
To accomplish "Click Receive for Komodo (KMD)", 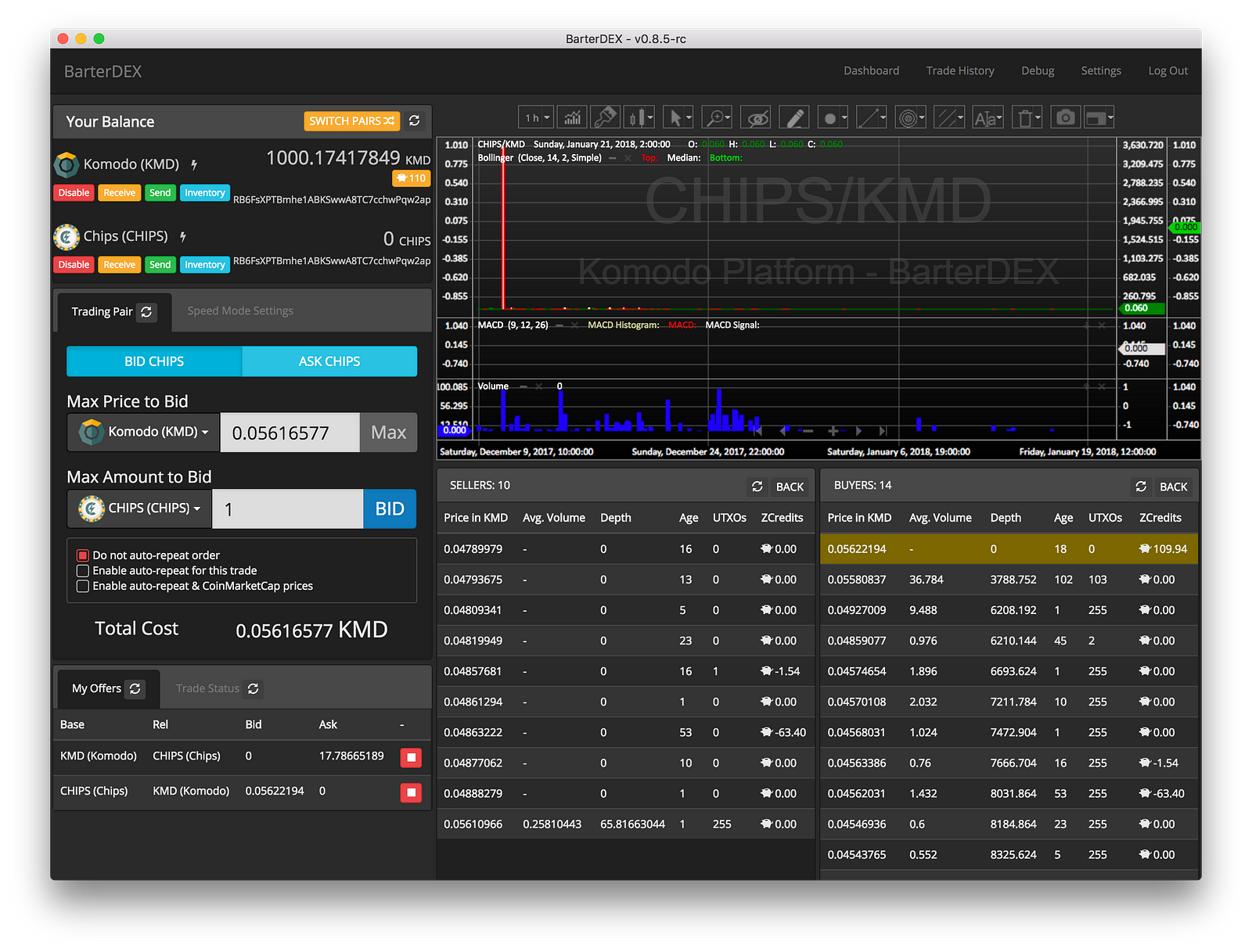I will [119, 192].
